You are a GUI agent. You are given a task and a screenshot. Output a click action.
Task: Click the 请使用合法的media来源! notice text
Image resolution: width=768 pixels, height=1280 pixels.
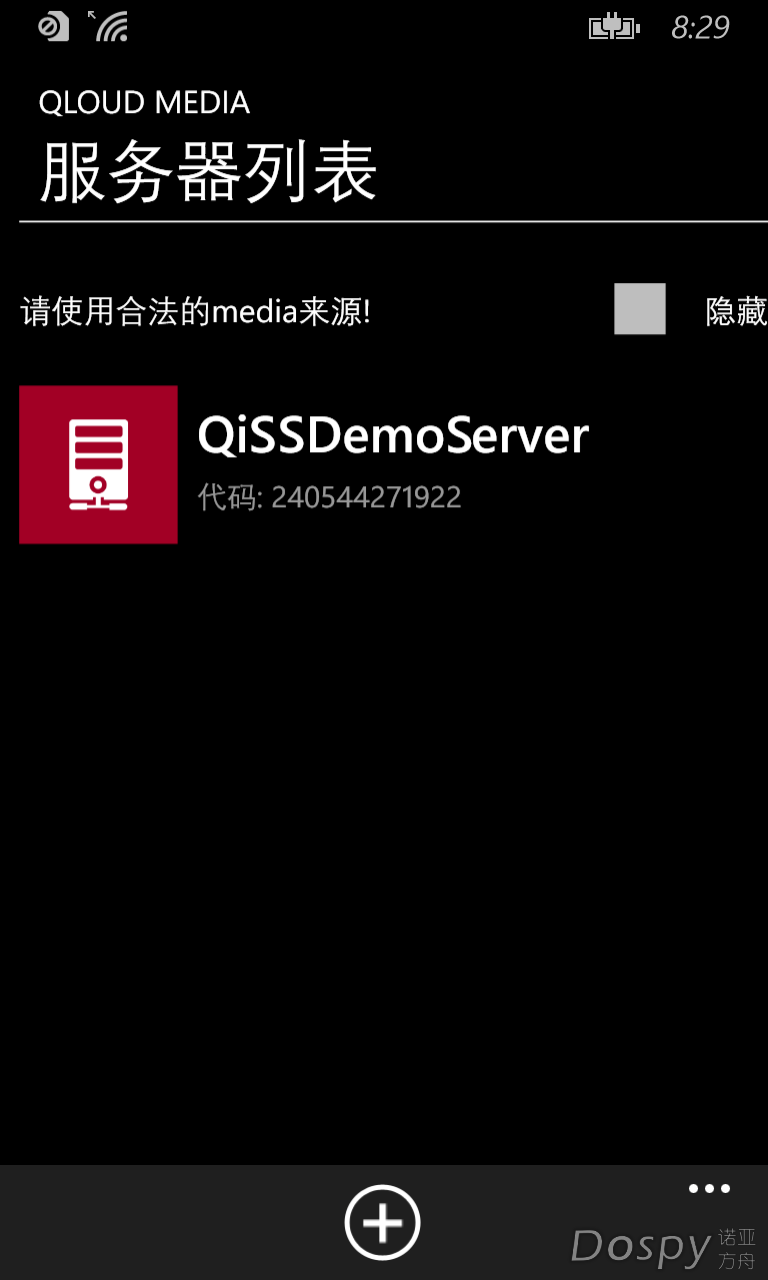[x=196, y=312]
